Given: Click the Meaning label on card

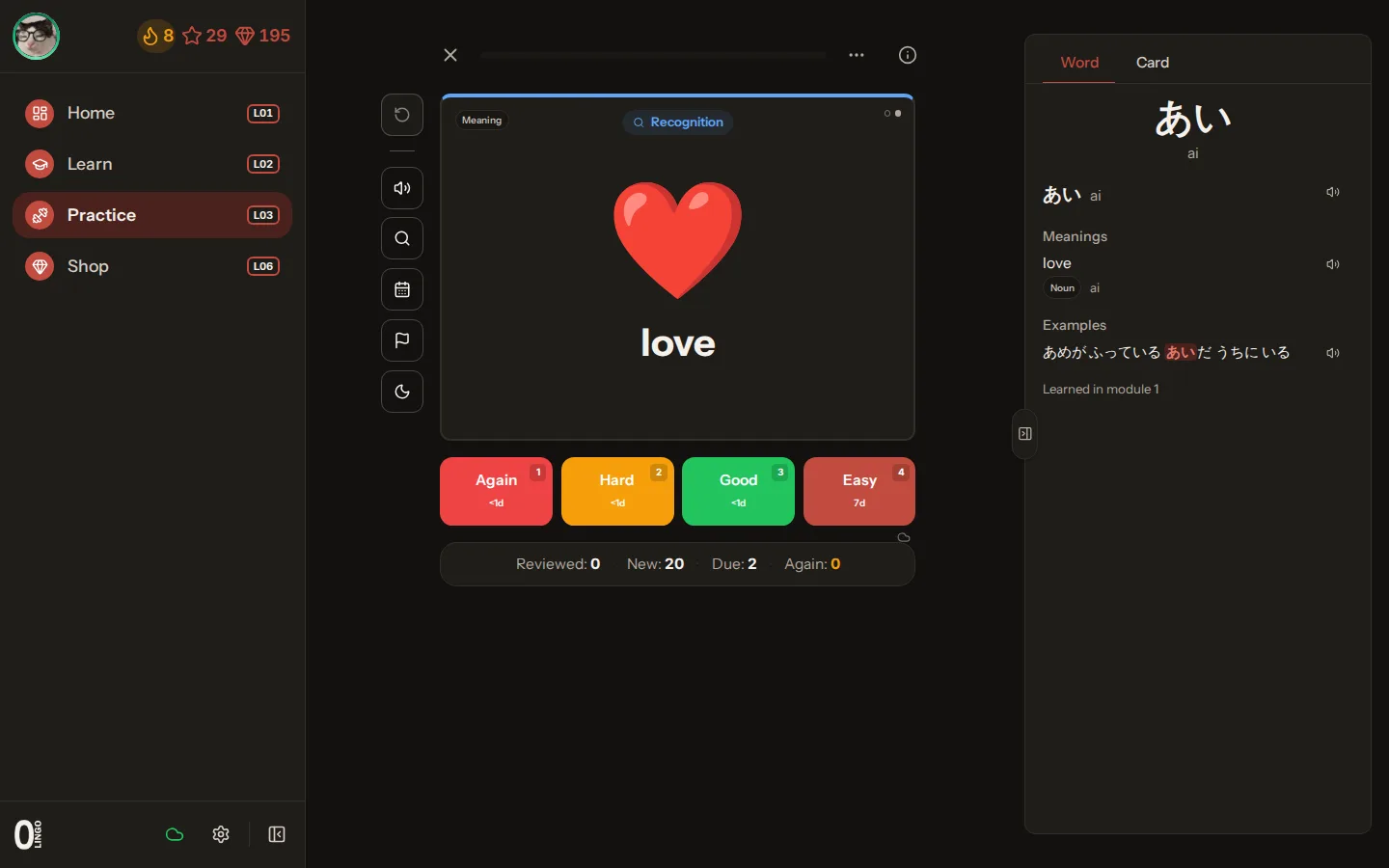Looking at the screenshot, I should point(481,121).
